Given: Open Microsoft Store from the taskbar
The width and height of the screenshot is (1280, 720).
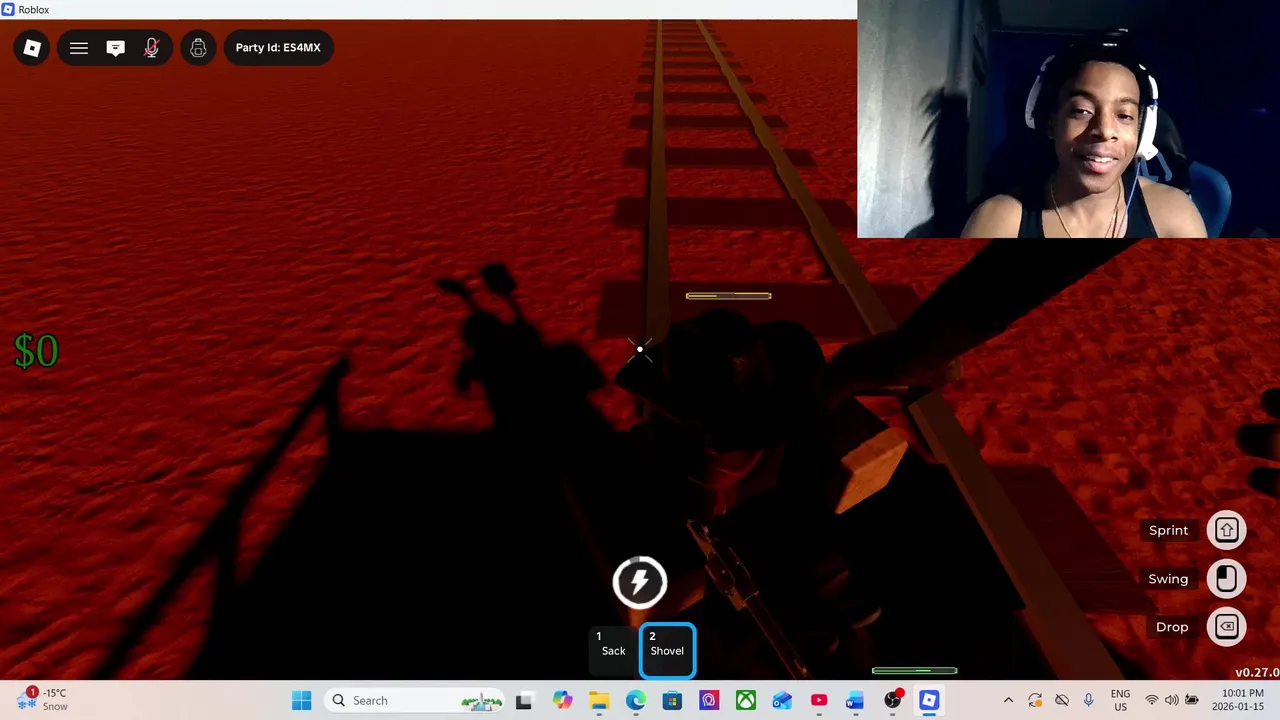Looking at the screenshot, I should [672, 701].
